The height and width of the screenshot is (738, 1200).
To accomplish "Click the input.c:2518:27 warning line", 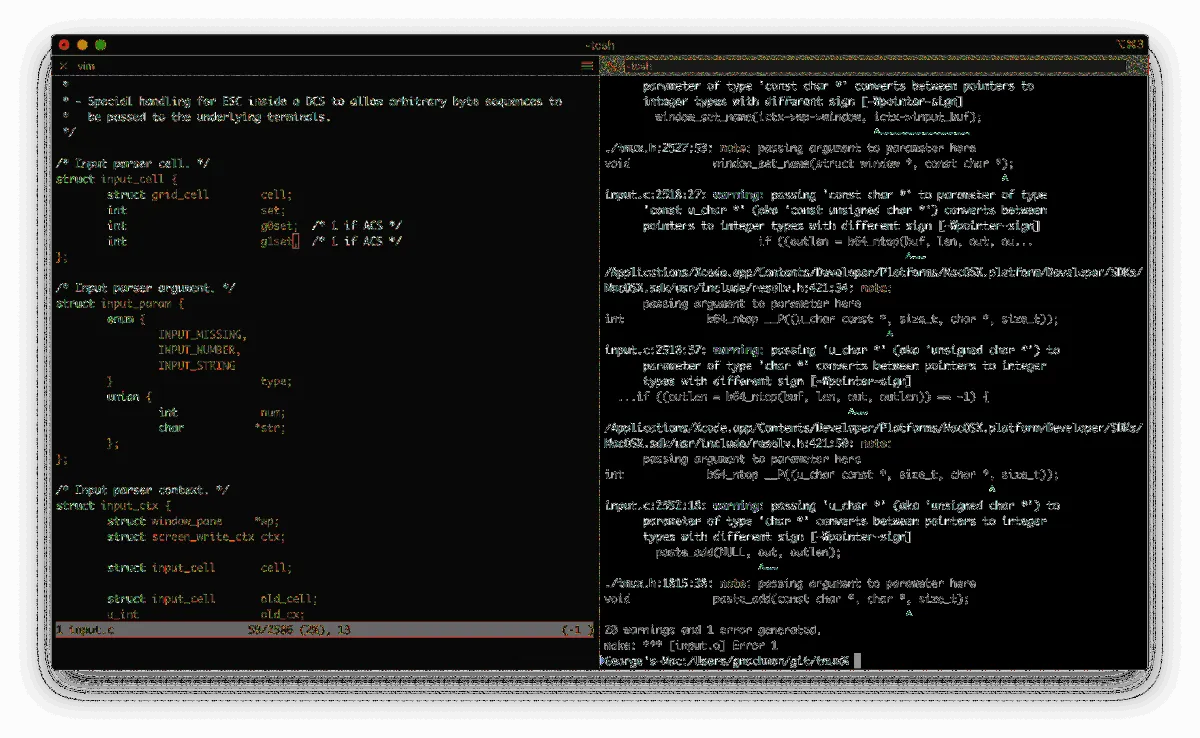I will pyautogui.click(x=825, y=195).
